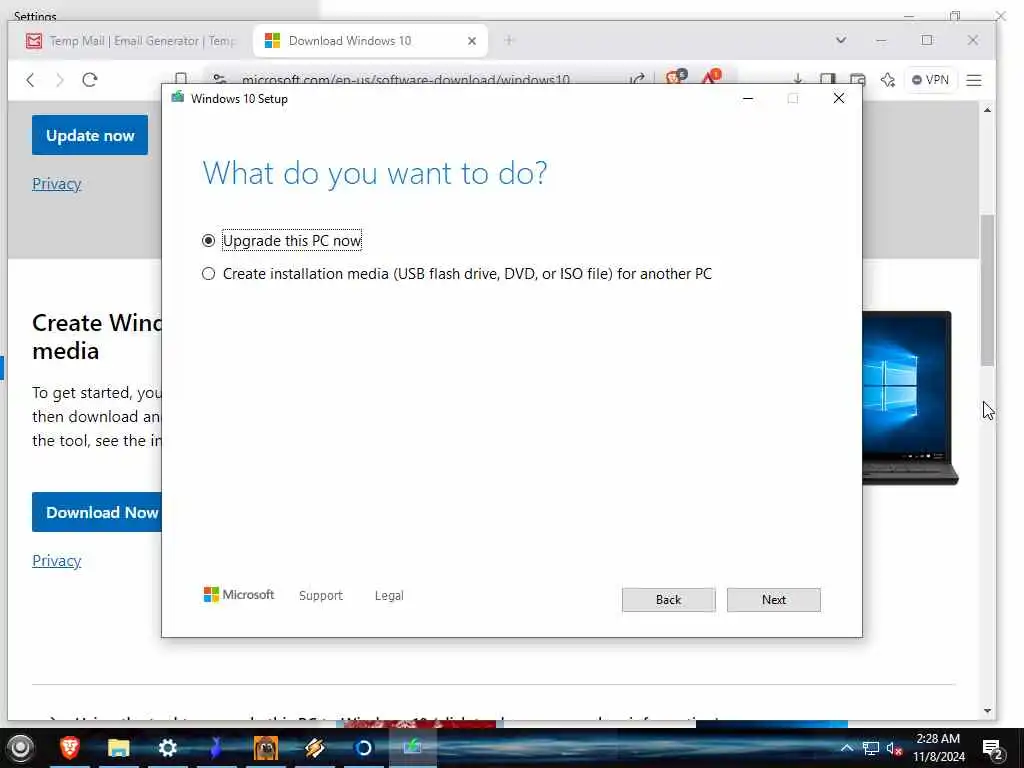Click Windows 10 Setup title bar icon
Screen dimensions: 1024x768
point(178,98)
